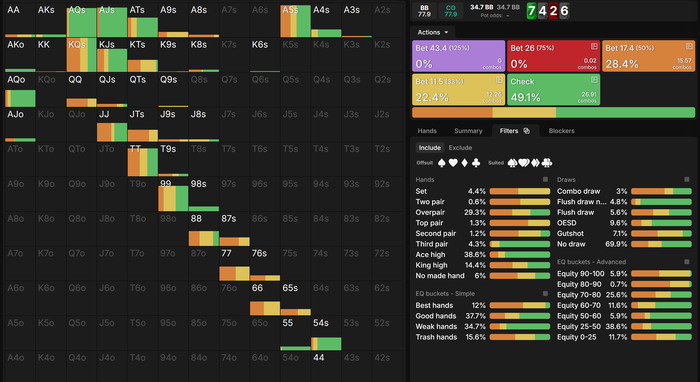
Task: Toggle the Overpair filter row
Action: click(x=483, y=212)
